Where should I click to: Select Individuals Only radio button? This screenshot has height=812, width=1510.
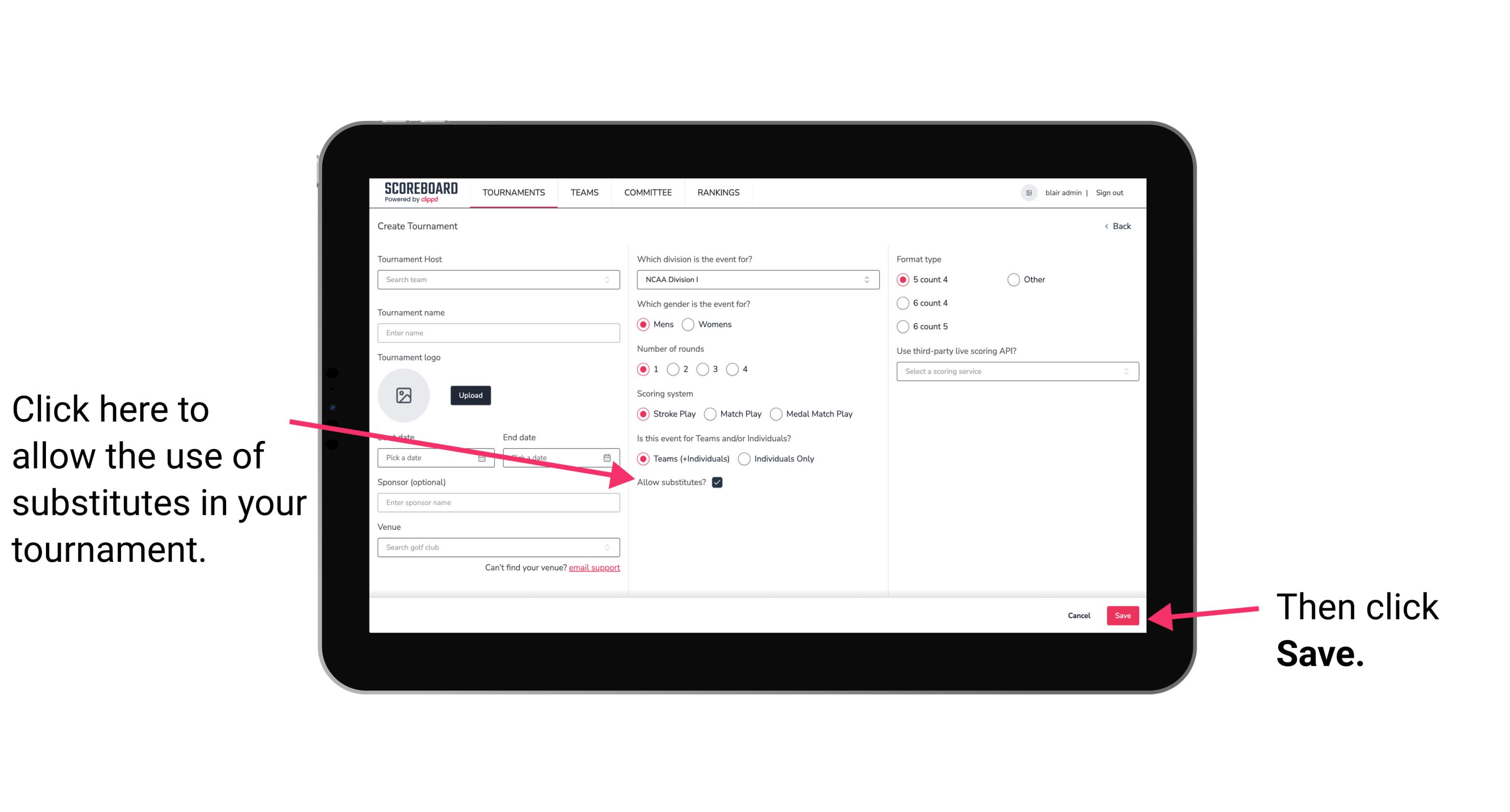[744, 459]
